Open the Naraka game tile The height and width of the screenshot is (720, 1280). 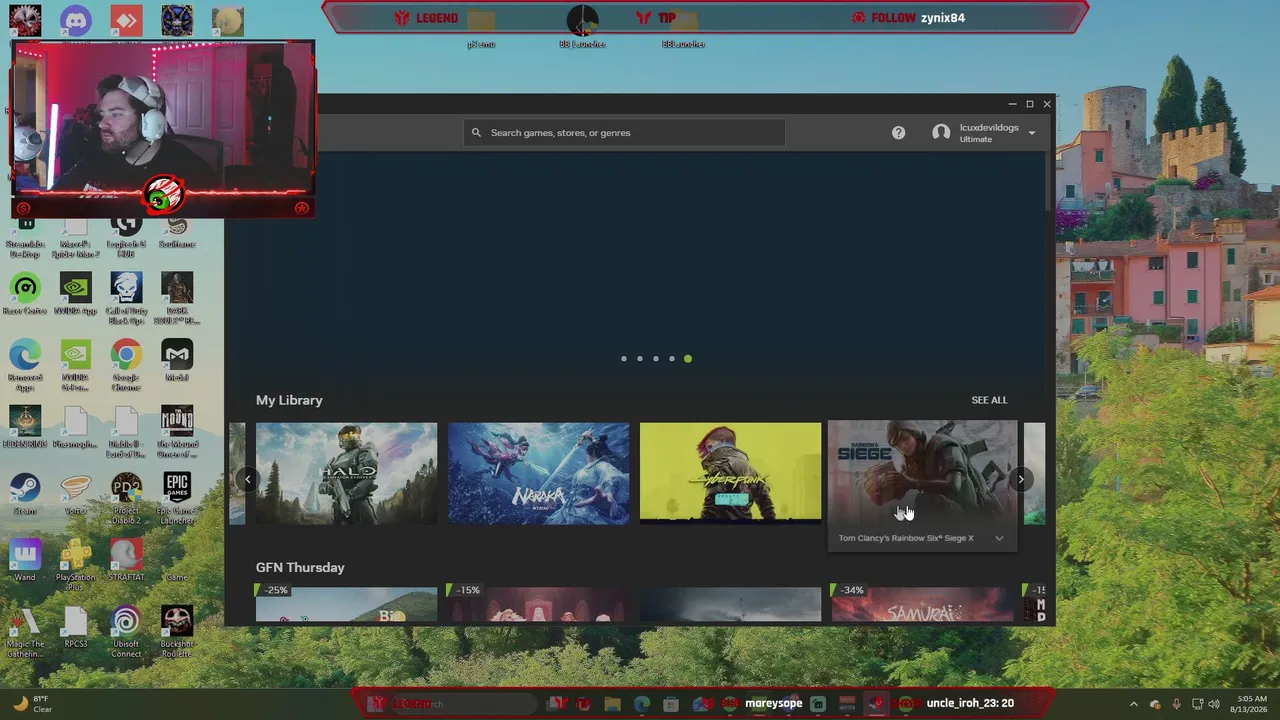[x=538, y=473]
